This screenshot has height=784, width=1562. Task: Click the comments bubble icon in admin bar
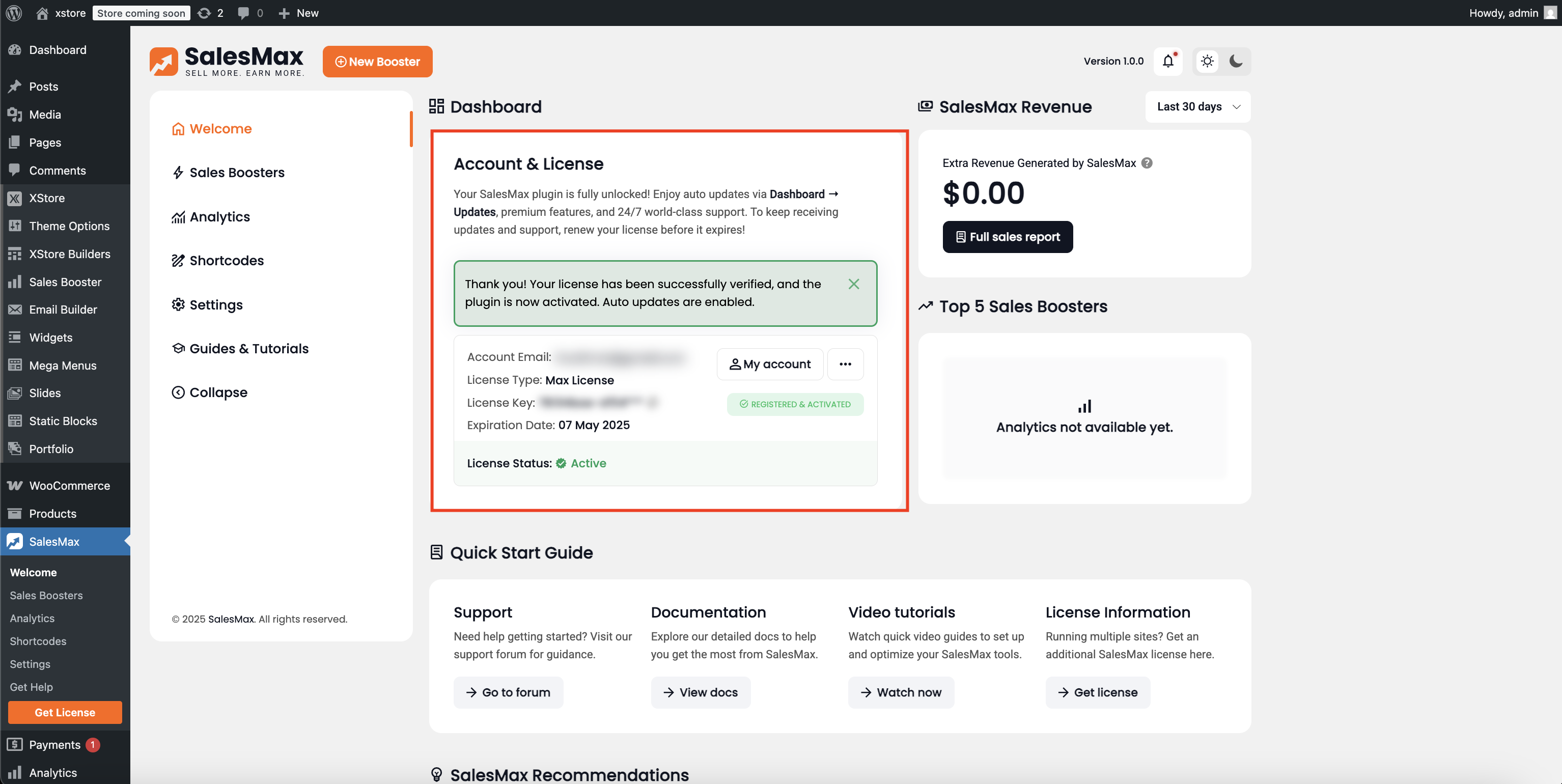(x=244, y=13)
